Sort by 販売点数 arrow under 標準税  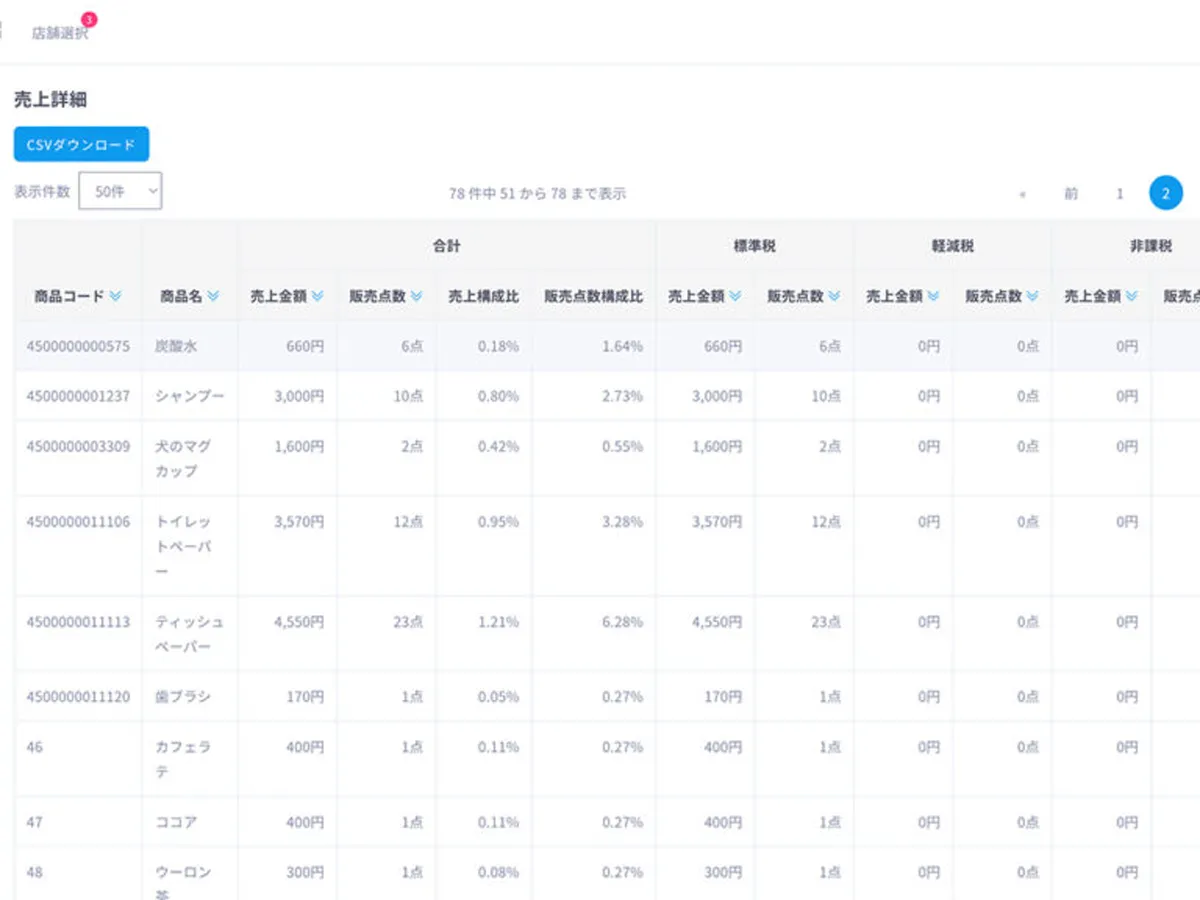(833, 297)
